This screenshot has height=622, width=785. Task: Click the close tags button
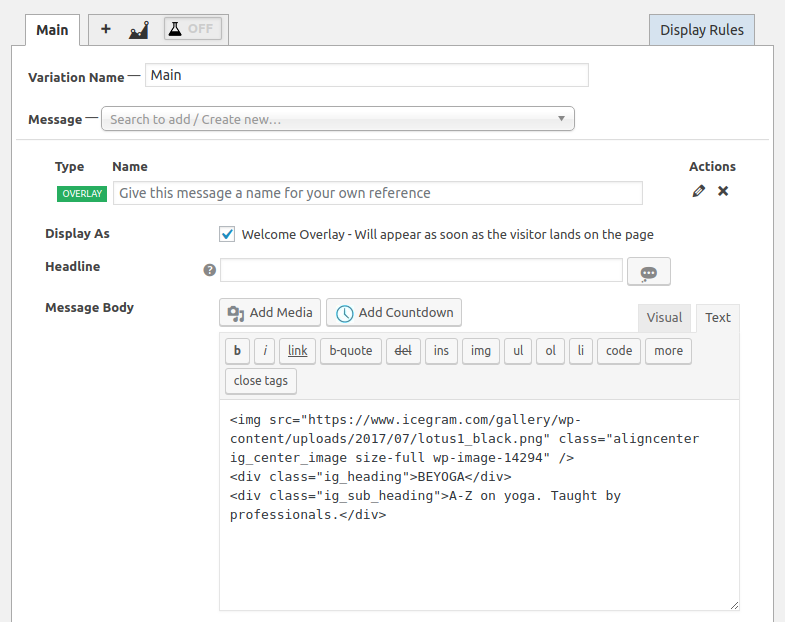(261, 381)
